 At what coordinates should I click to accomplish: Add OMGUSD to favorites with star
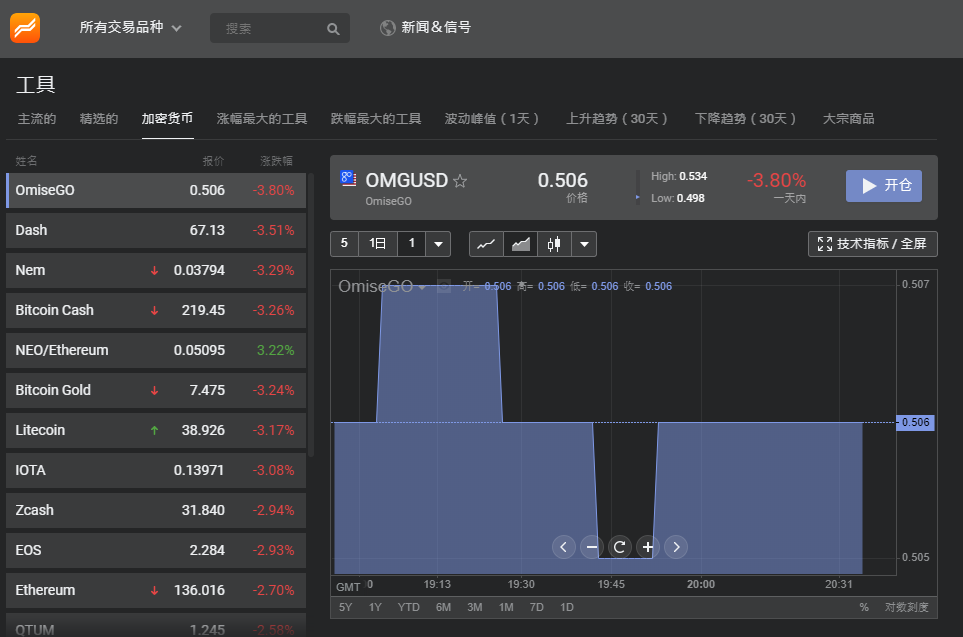tap(460, 181)
